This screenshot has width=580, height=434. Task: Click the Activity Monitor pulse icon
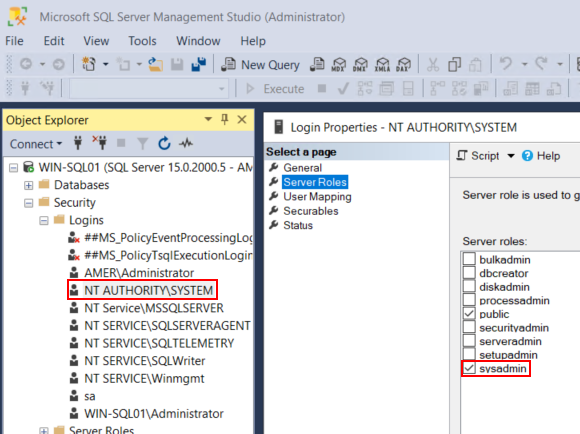click(x=186, y=143)
